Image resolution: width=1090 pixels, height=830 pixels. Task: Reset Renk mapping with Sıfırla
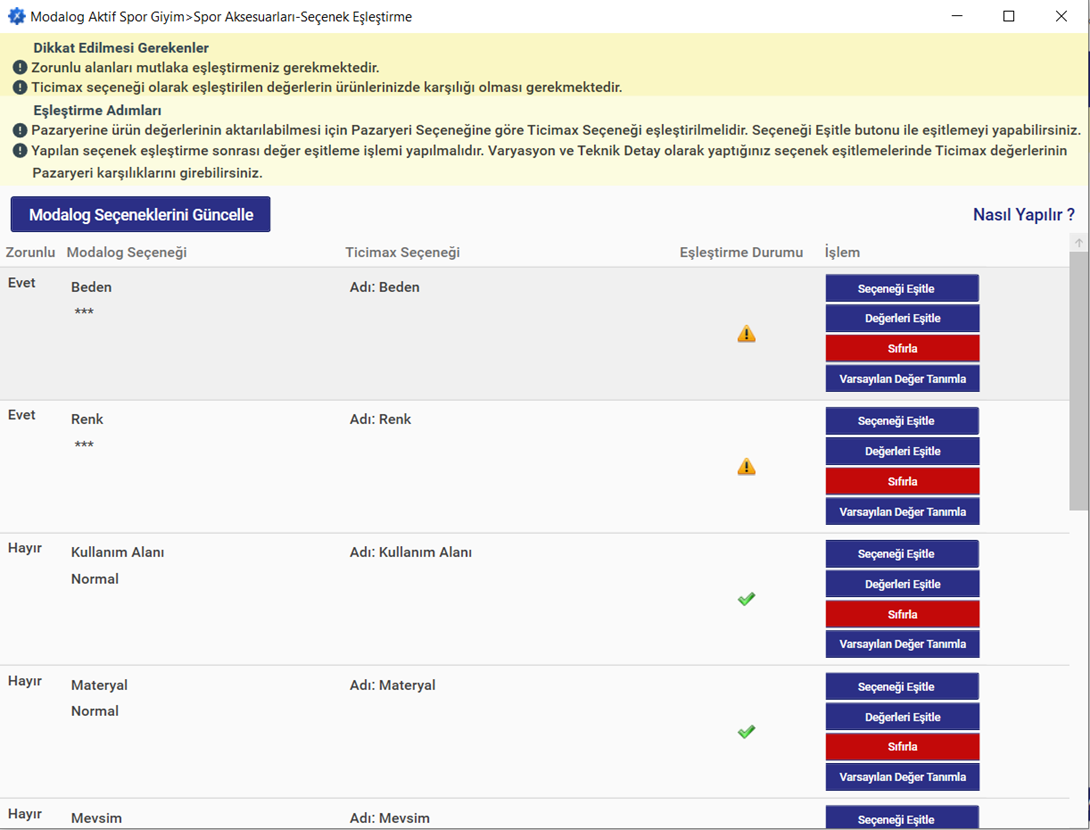(902, 481)
